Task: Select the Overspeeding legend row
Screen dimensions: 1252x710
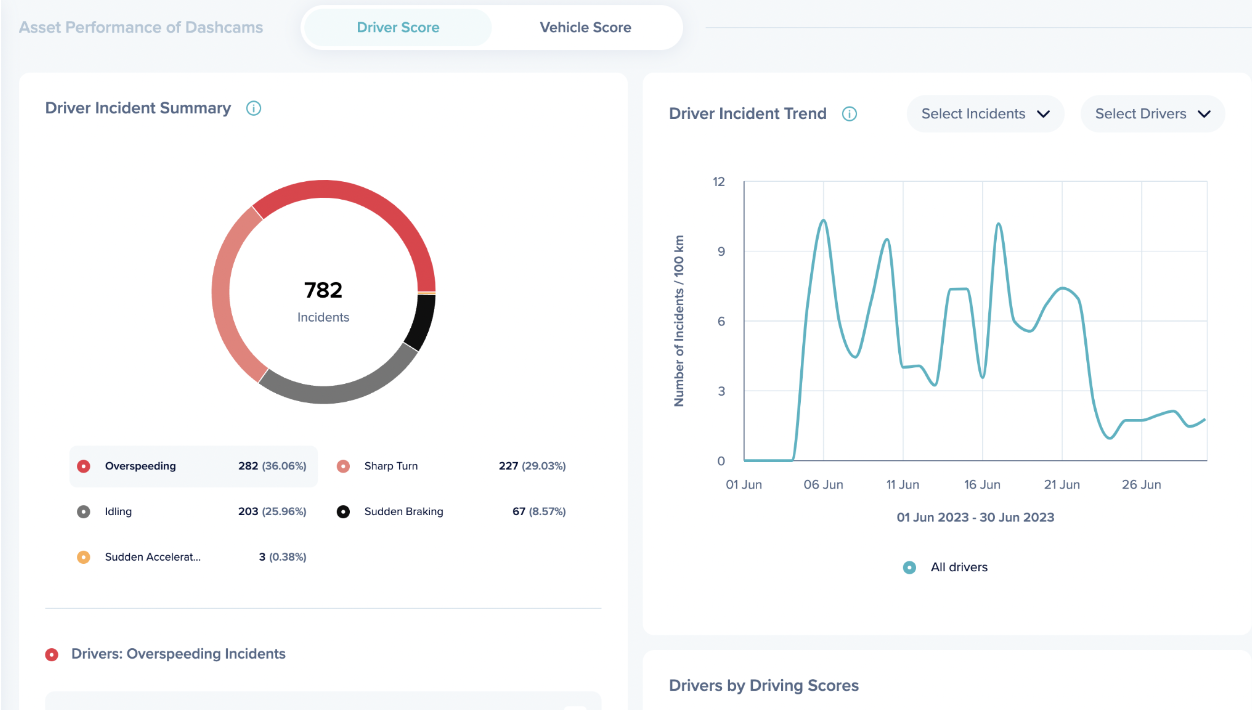Action: [x=194, y=466]
